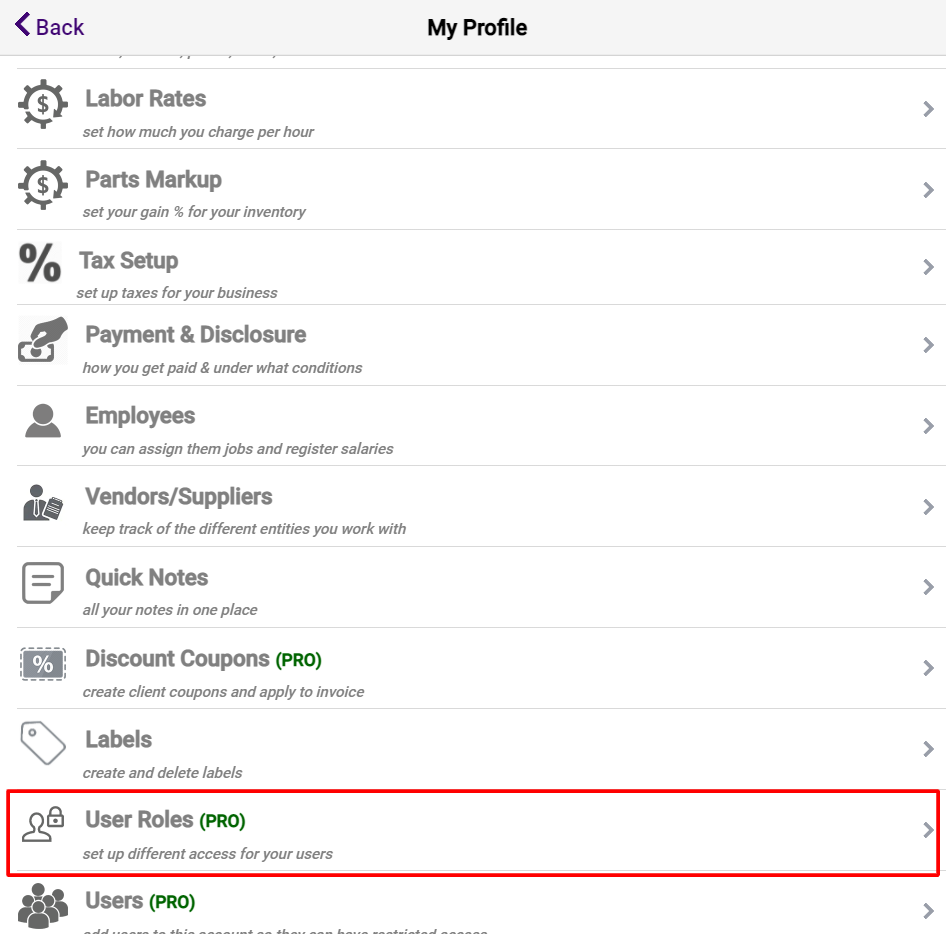Screen dimensions: 946x934
Task: Expand the Labor Rates row chevron
Action: point(928,109)
